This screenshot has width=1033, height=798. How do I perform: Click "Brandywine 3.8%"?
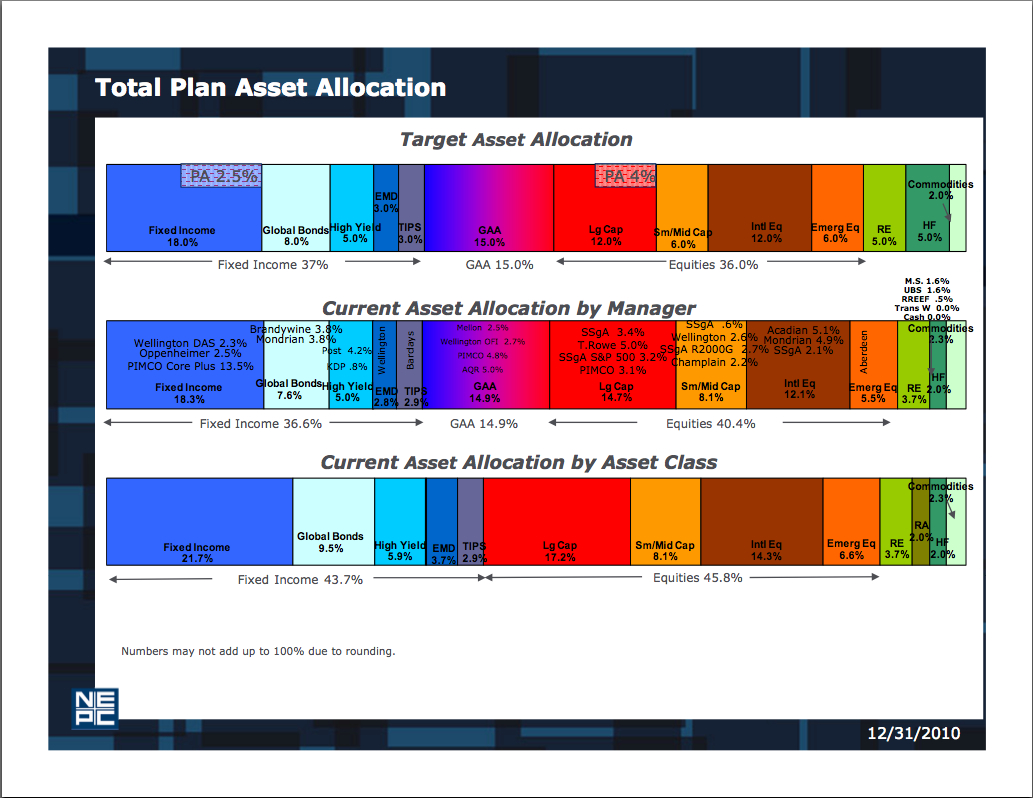pyautogui.click(x=296, y=329)
